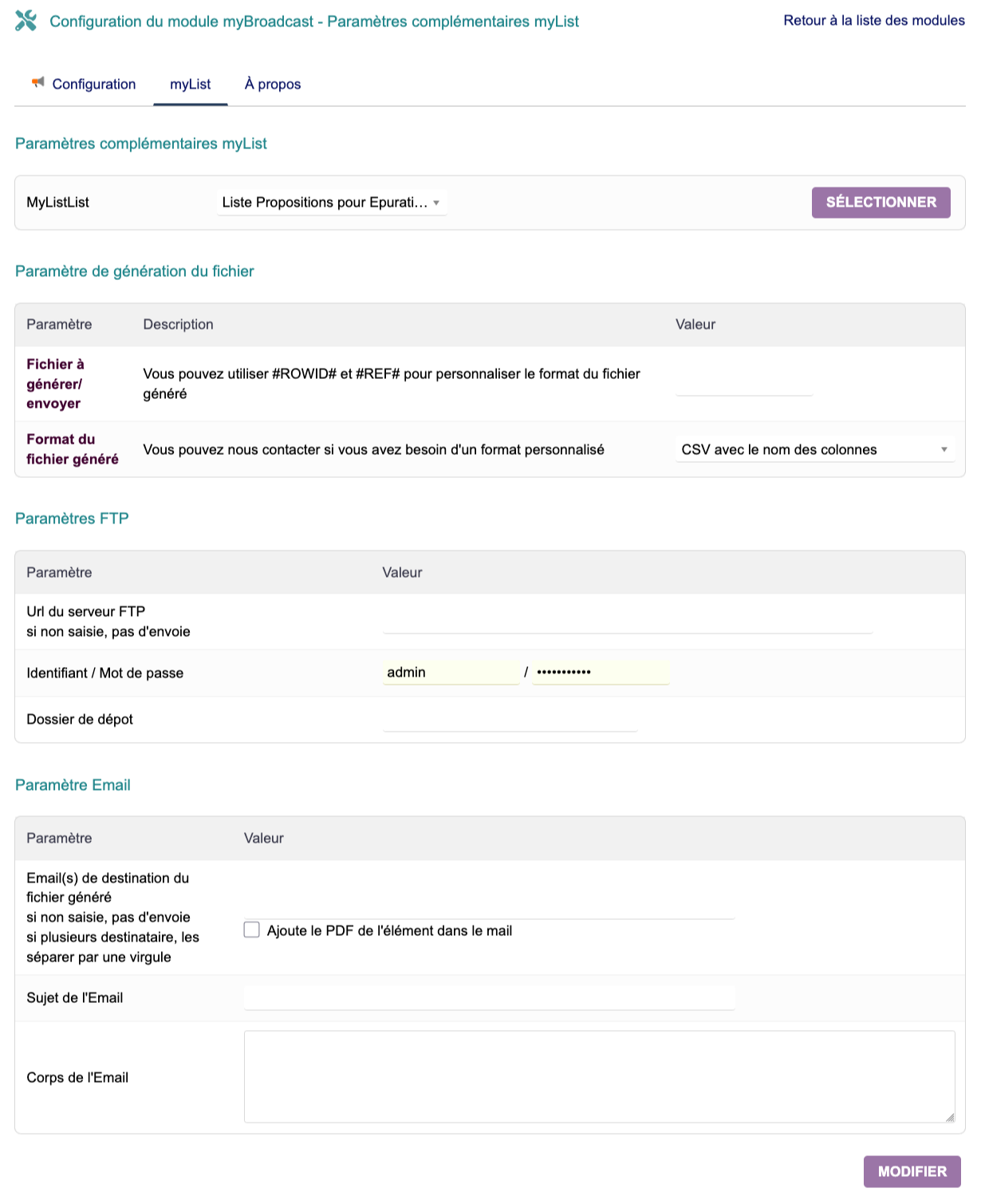981x1204 pixels.
Task: Click the FTP password field
Action: click(x=600, y=673)
